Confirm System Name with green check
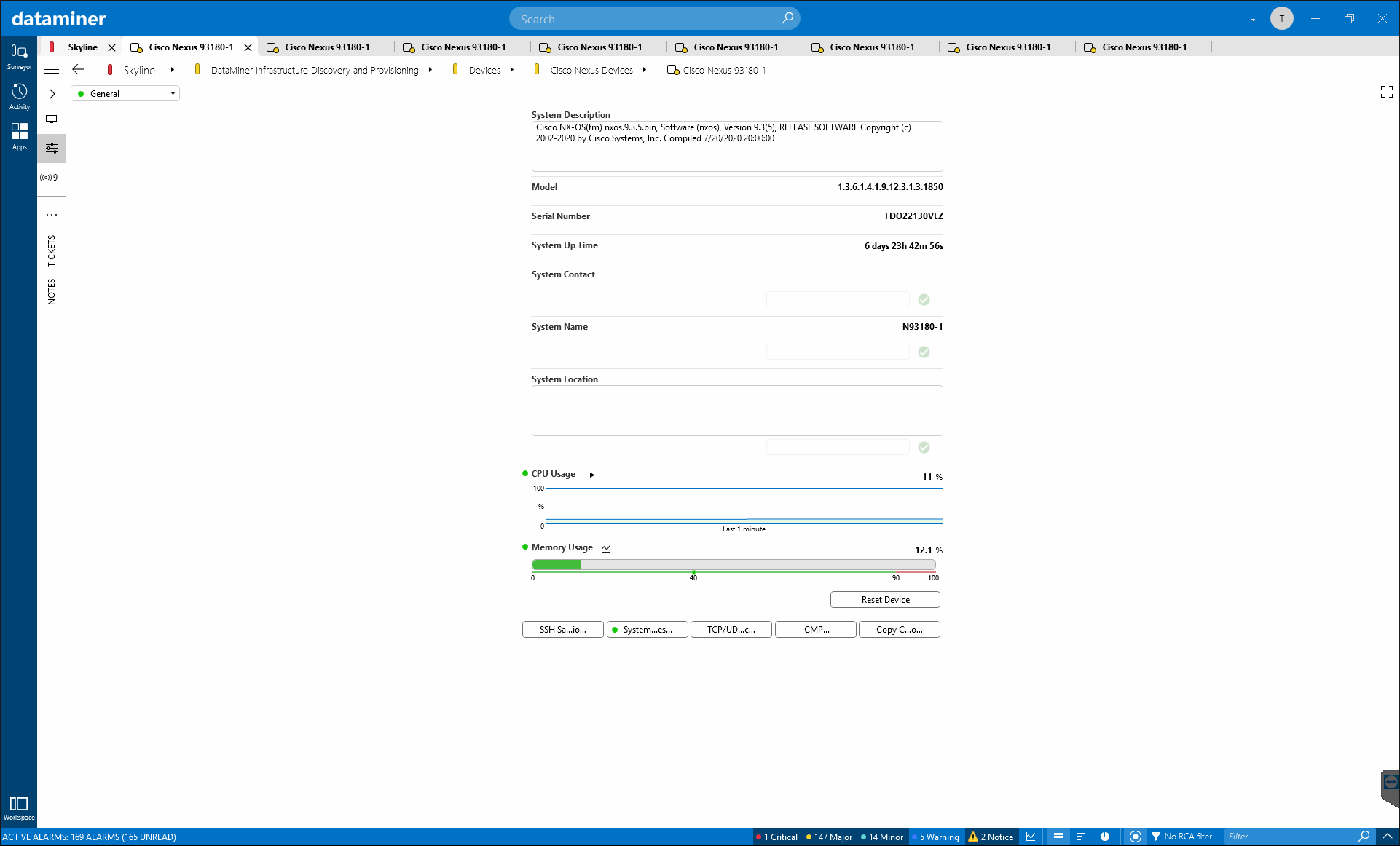The width and height of the screenshot is (1400, 846). coord(924,352)
